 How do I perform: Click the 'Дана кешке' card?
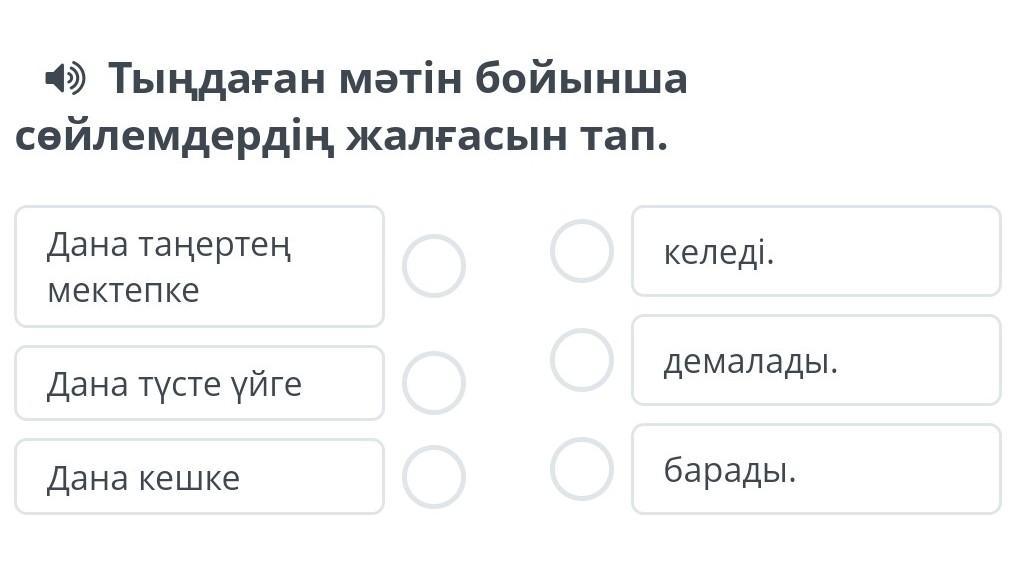coord(199,477)
